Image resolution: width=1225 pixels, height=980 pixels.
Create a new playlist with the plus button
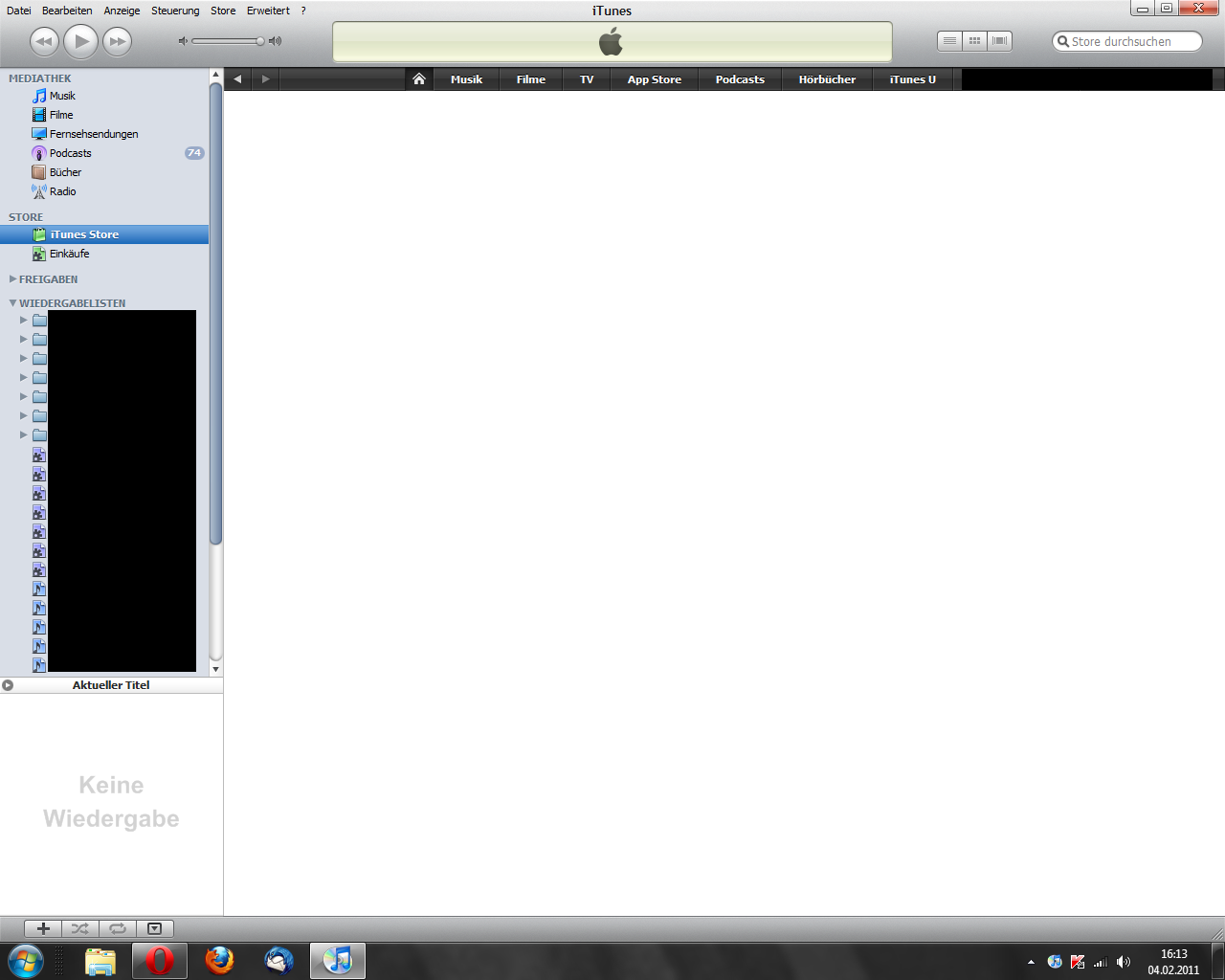pos(43,928)
